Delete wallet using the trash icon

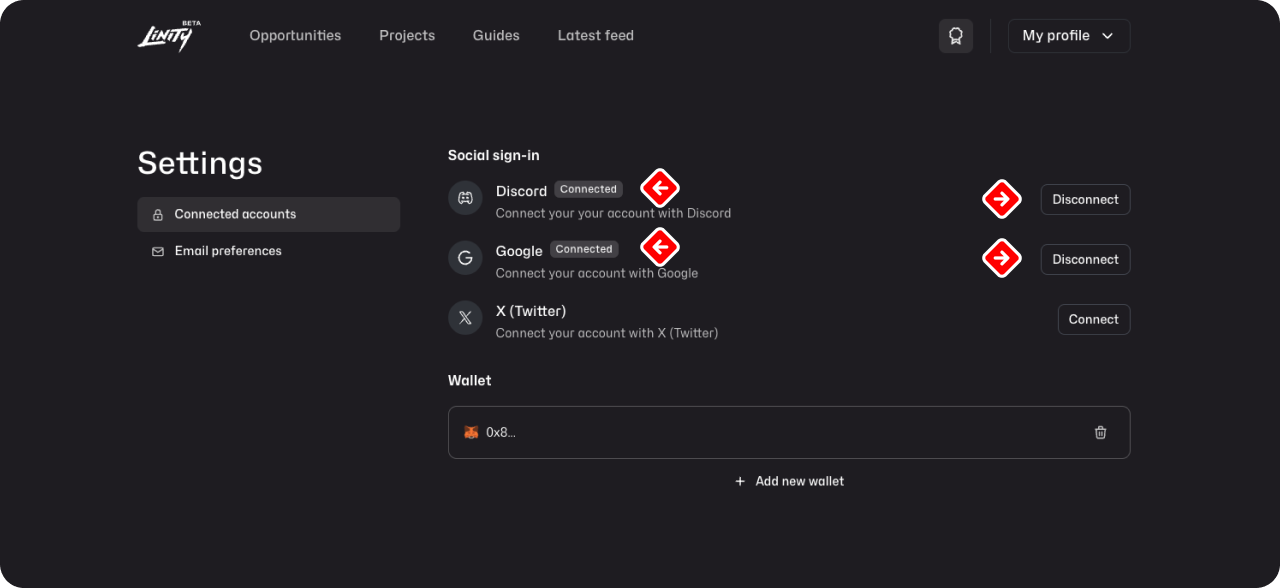pos(1100,433)
